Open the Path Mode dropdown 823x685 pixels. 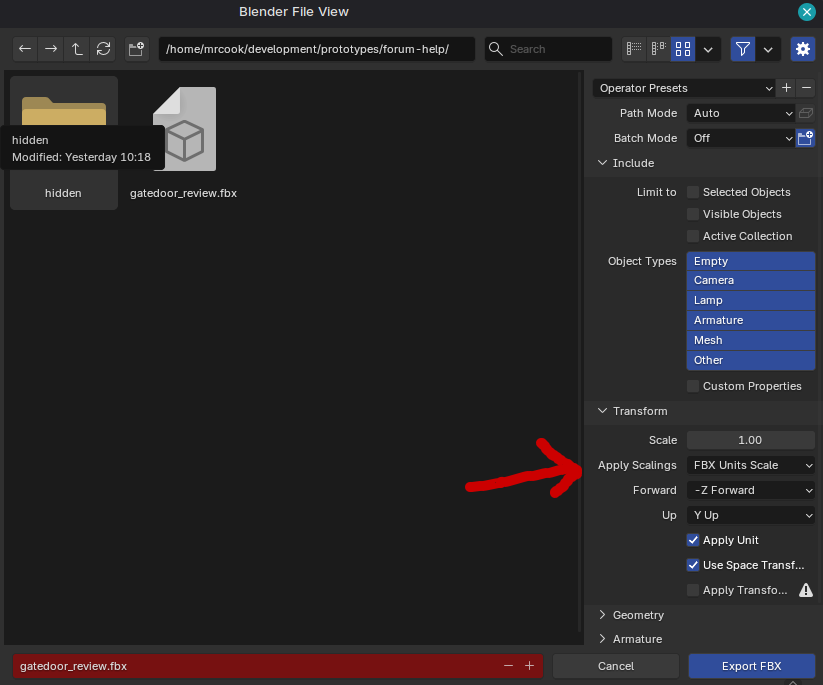pyautogui.click(x=741, y=113)
